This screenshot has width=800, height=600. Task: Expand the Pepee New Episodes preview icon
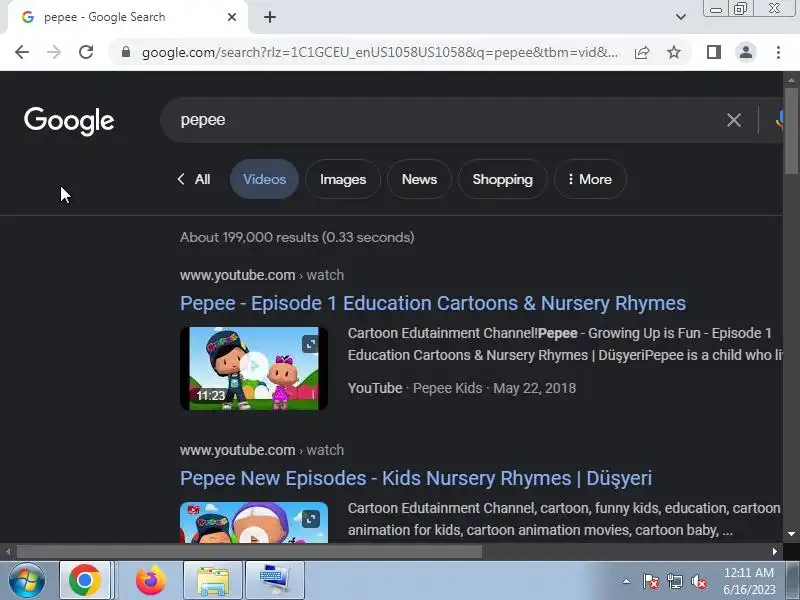click(310, 519)
